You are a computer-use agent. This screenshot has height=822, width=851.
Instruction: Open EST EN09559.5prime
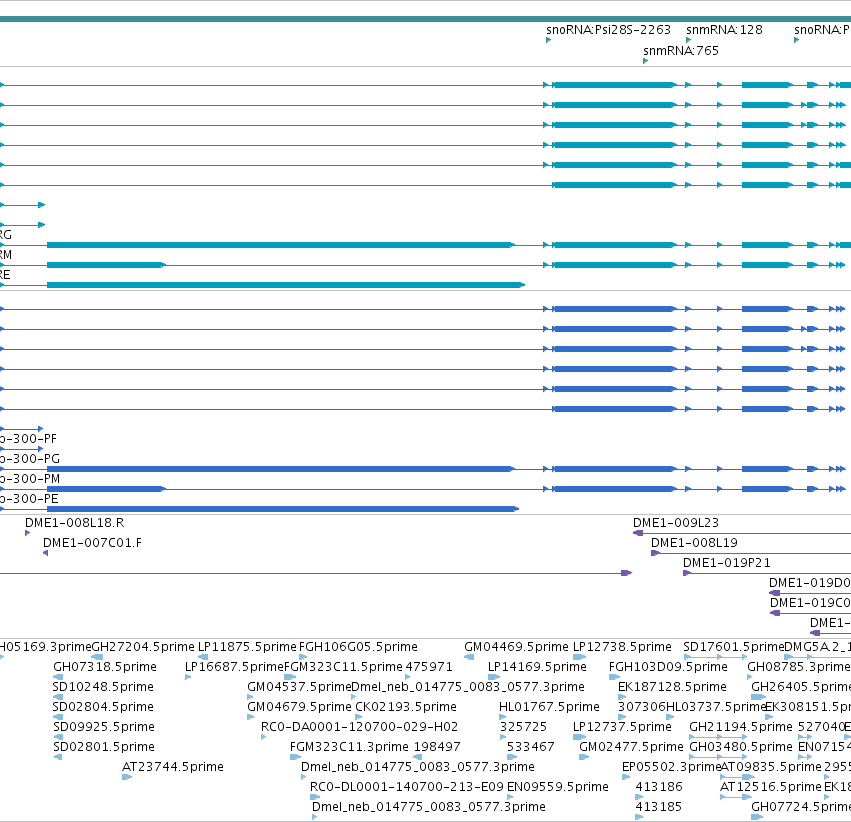(557, 787)
